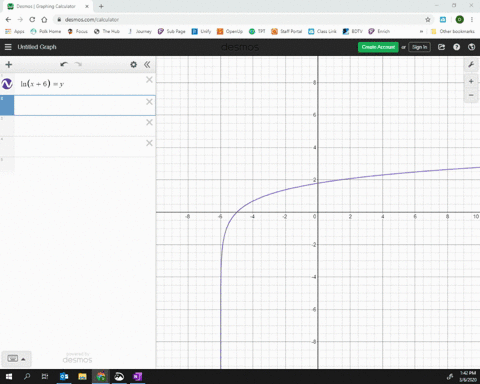The height and width of the screenshot is (384, 480).
Task: Switch to Chrome taskbar icon
Action: (x=101, y=377)
